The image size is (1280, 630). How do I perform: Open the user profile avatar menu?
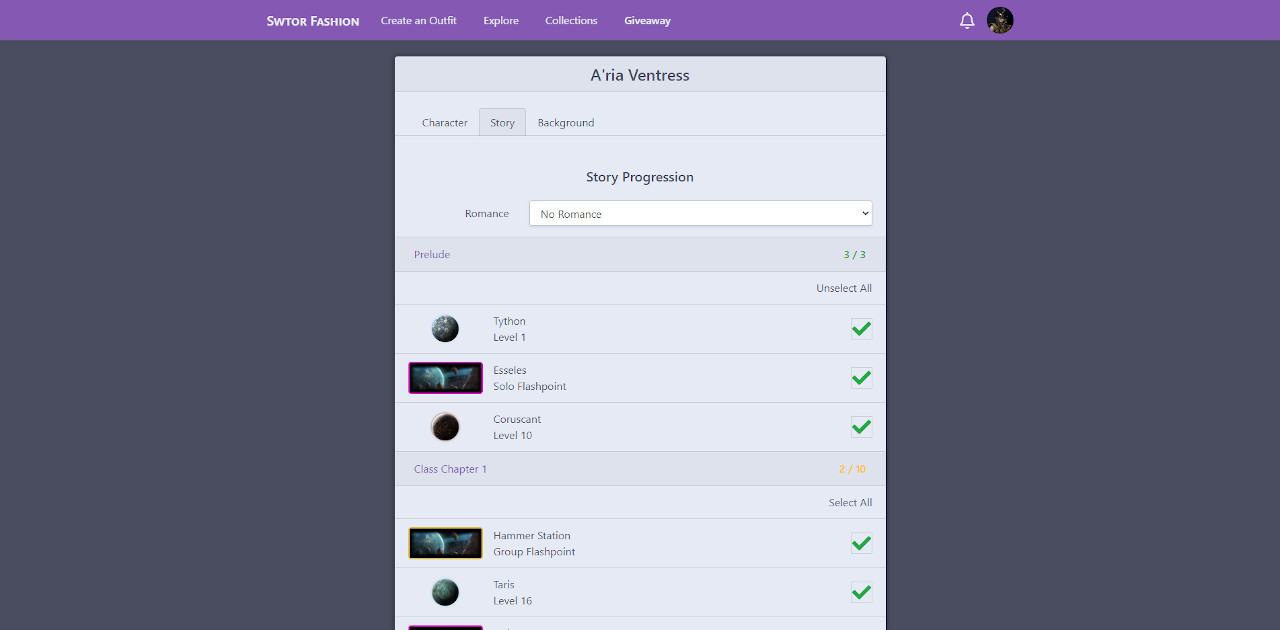pos(1000,20)
